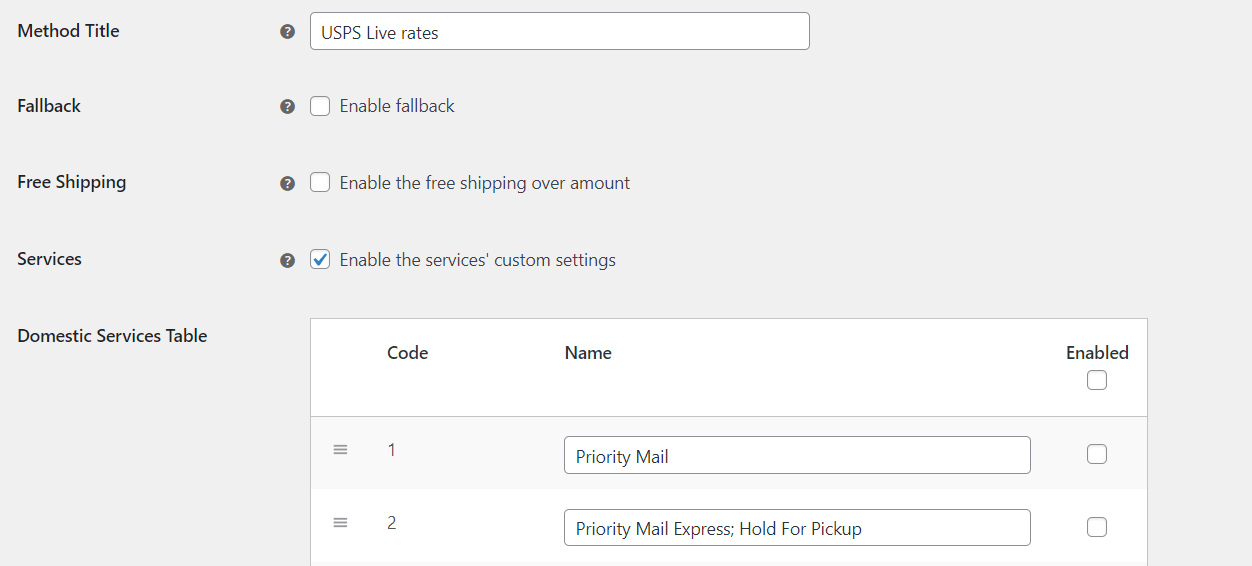This screenshot has width=1252, height=566.
Task: Enable the Priority Mail service checkbox
Action: click(x=1097, y=454)
